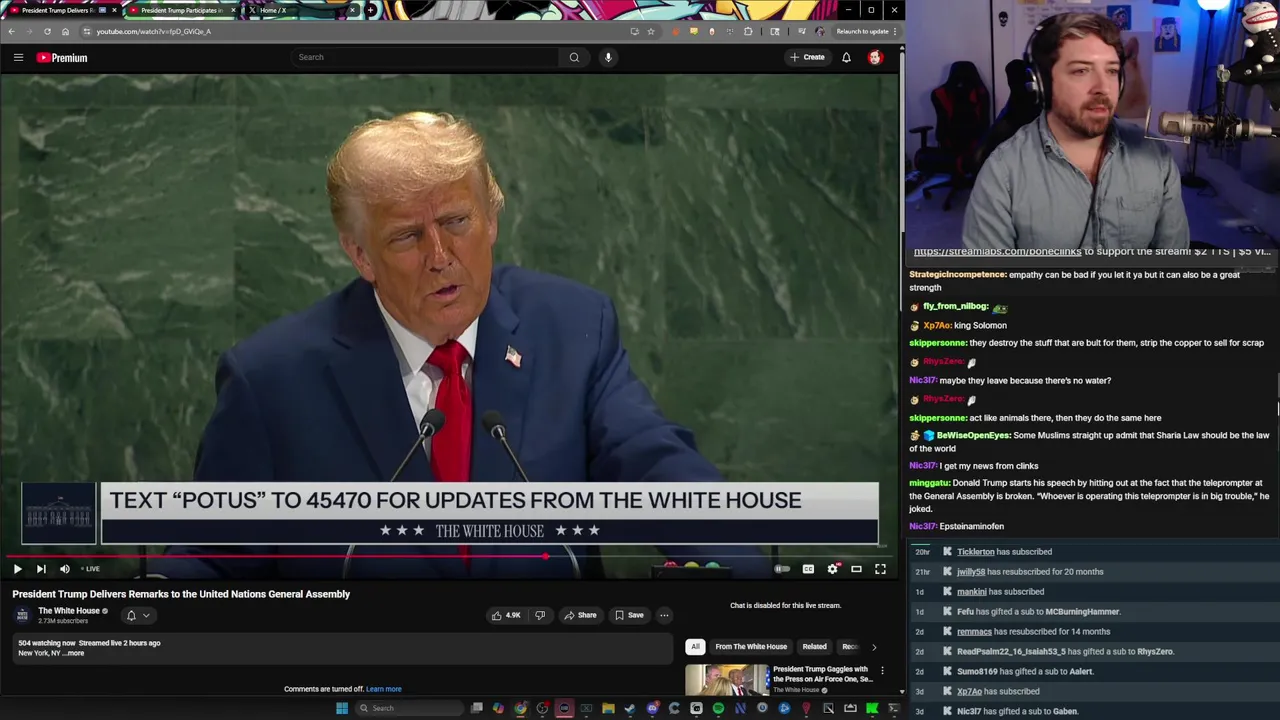1280x720 pixels.
Task: Open The White House channel avatar
Action: pos(22,615)
